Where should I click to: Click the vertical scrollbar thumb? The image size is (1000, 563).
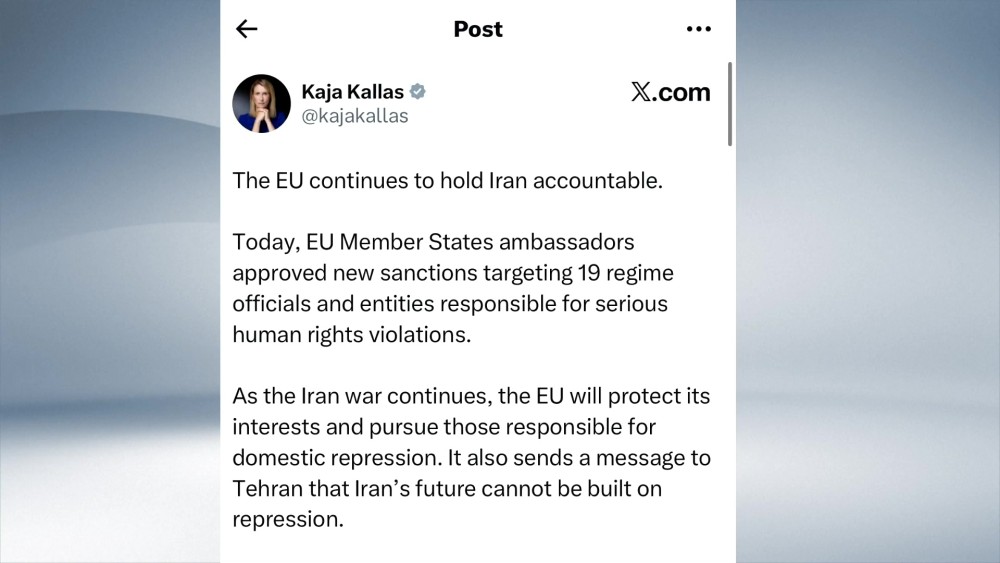click(730, 103)
